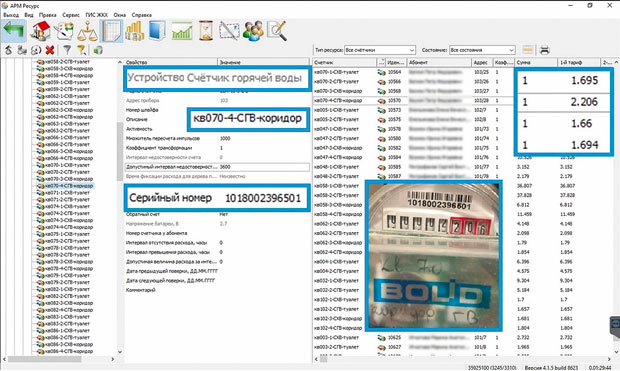620x371 pixels.
Task: Open the golden scales balance icon
Action: click(x=87, y=31)
